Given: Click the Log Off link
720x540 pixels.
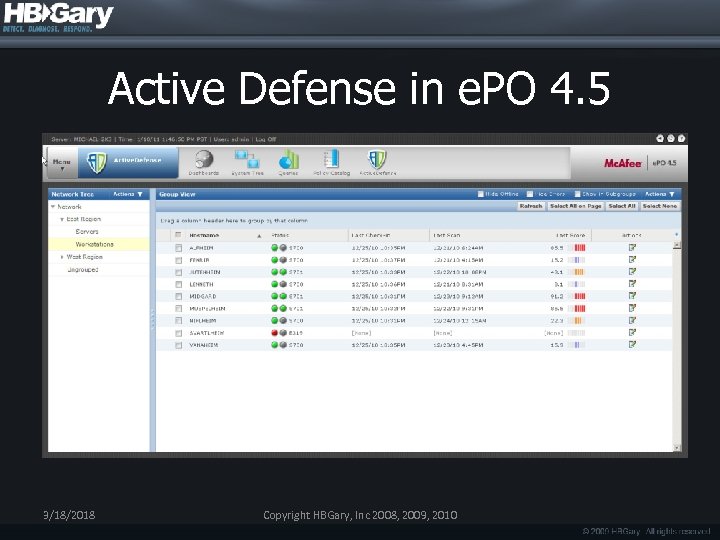Looking at the screenshot, I should click(266, 139).
